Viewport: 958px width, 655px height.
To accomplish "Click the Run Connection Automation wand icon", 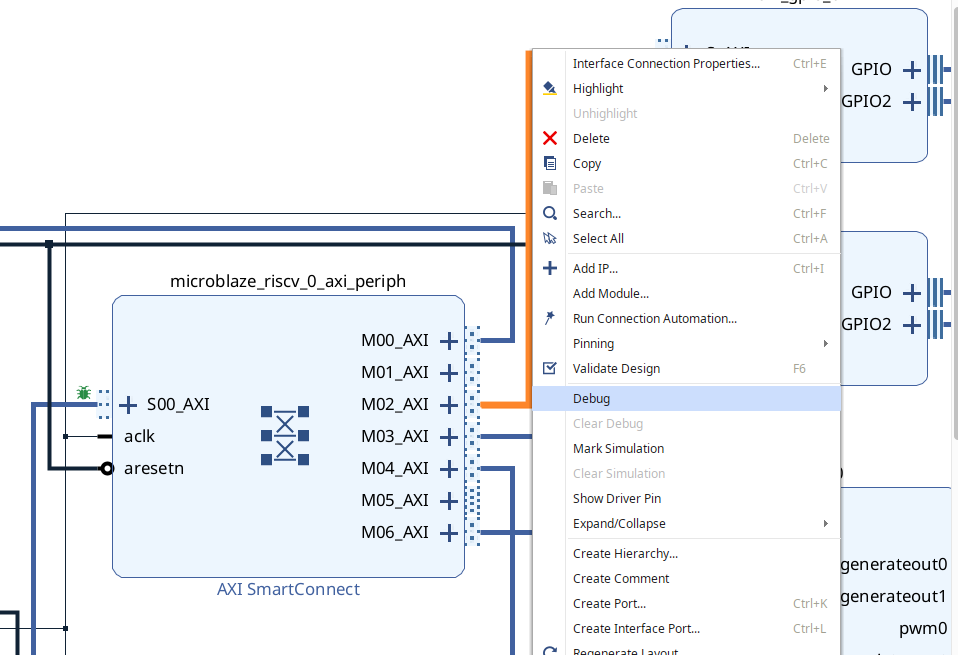I will click(x=549, y=318).
